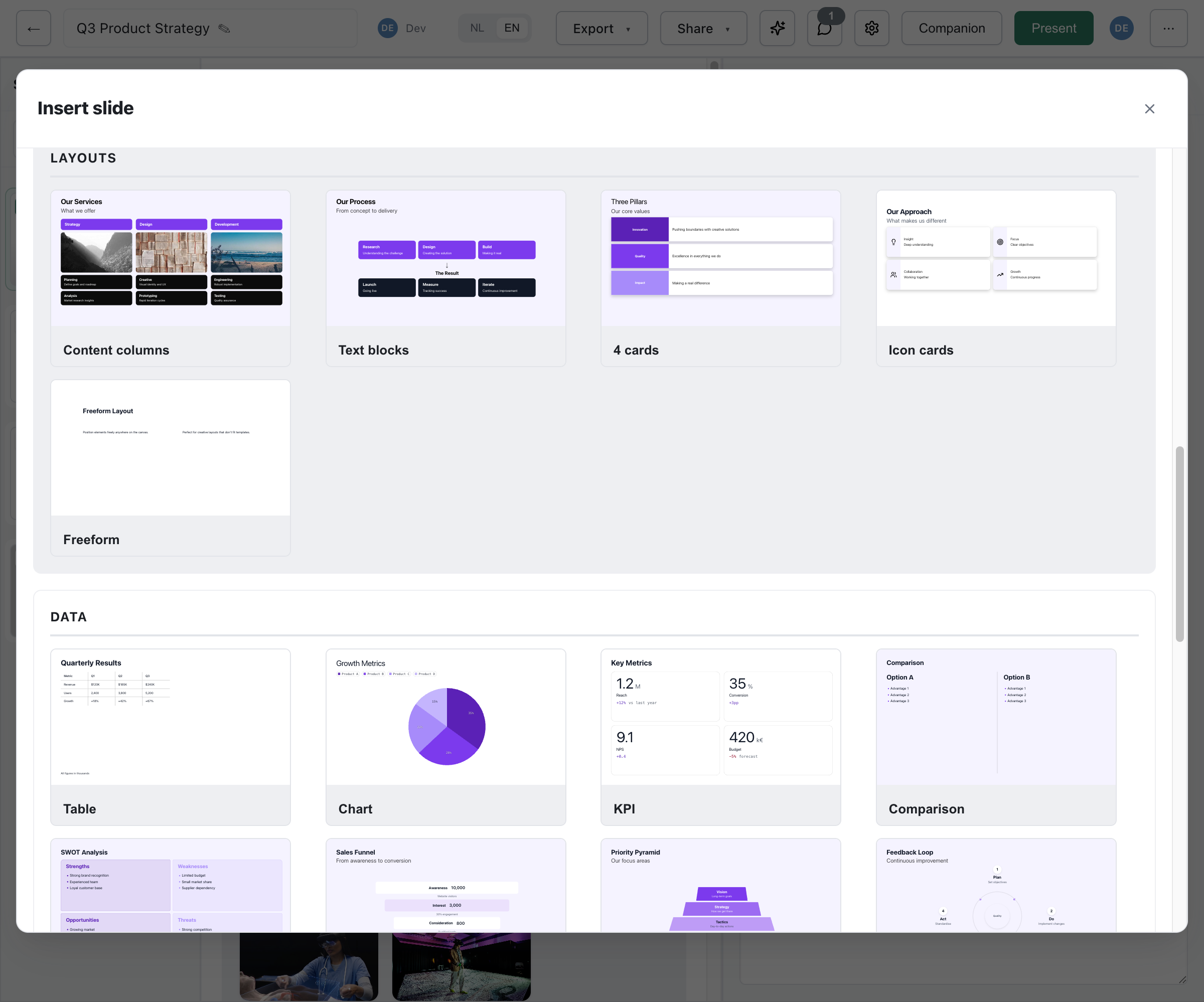
Task: Click the Insert slide dialog title
Action: coord(85,108)
